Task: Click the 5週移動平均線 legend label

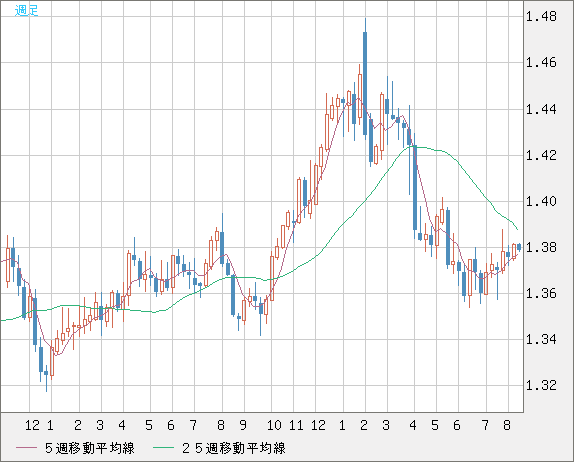Action: click(90, 448)
